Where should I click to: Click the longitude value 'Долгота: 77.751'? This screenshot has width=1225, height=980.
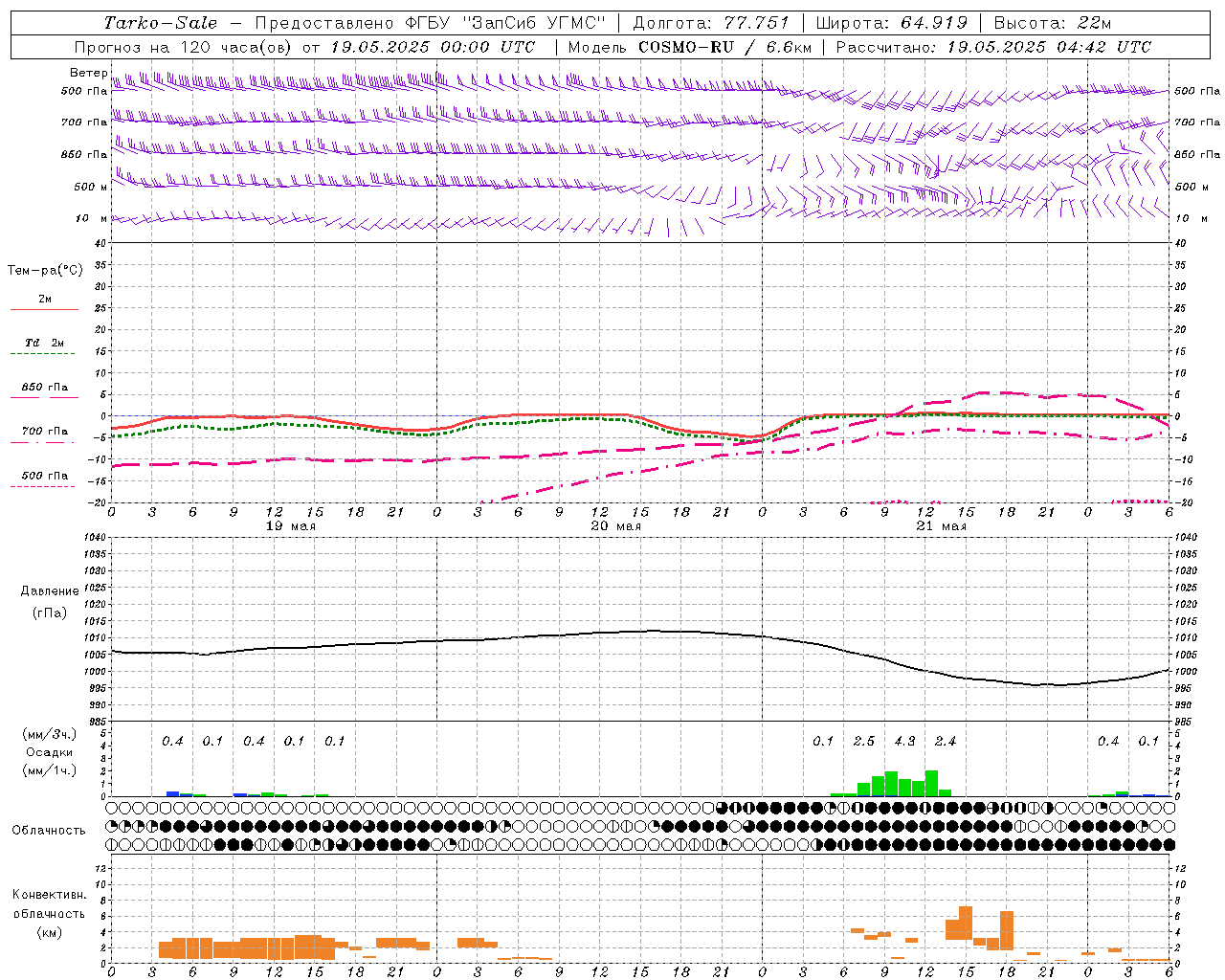point(710,23)
